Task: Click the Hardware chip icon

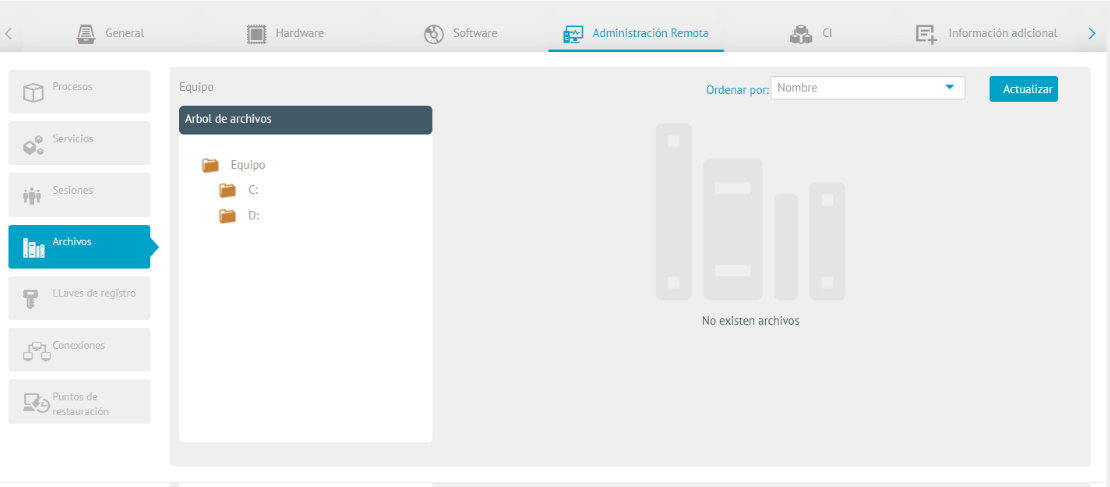Action: (256, 34)
